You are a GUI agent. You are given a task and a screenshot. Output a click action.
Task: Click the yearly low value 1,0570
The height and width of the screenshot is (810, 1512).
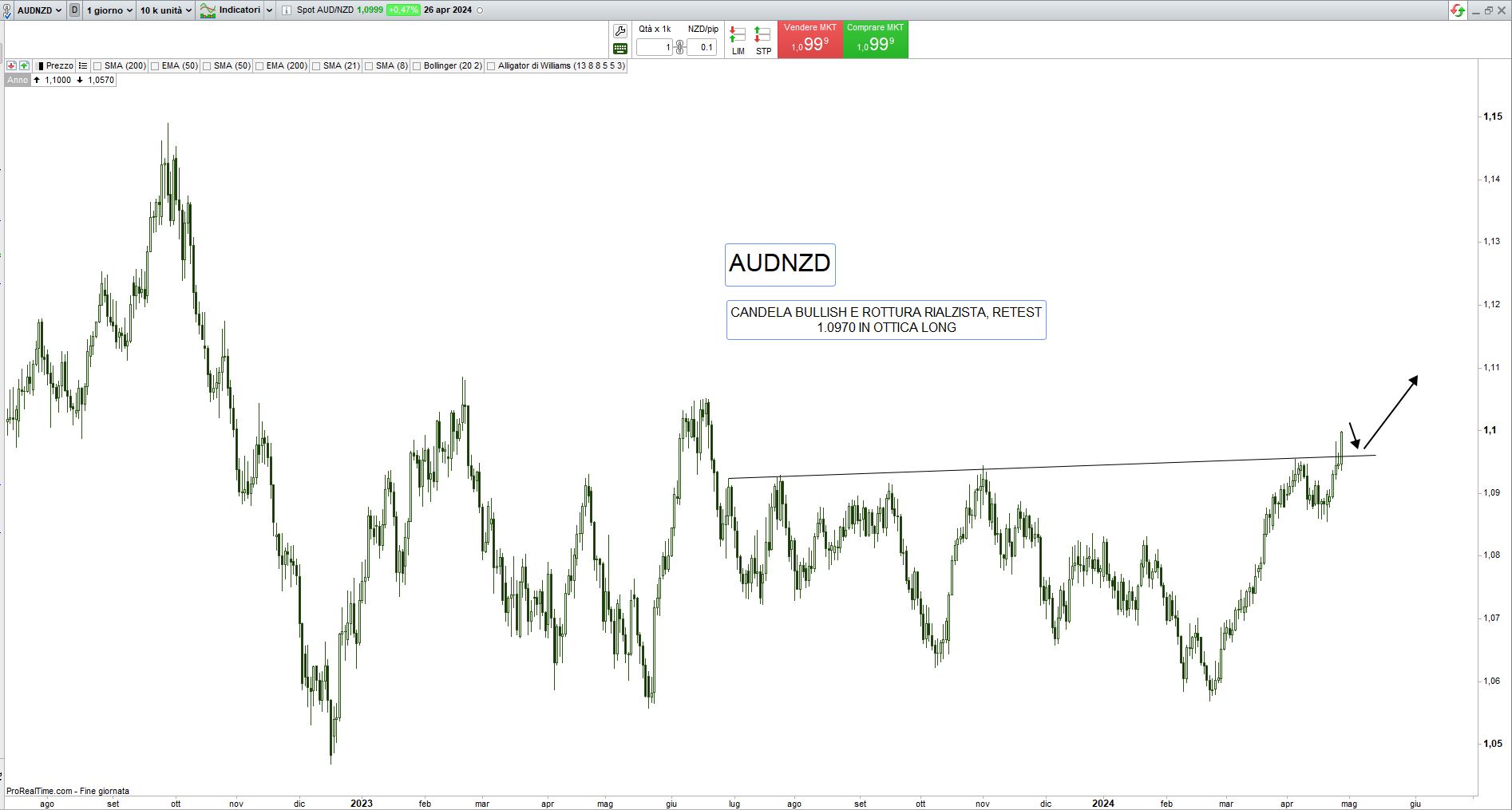click(101, 80)
